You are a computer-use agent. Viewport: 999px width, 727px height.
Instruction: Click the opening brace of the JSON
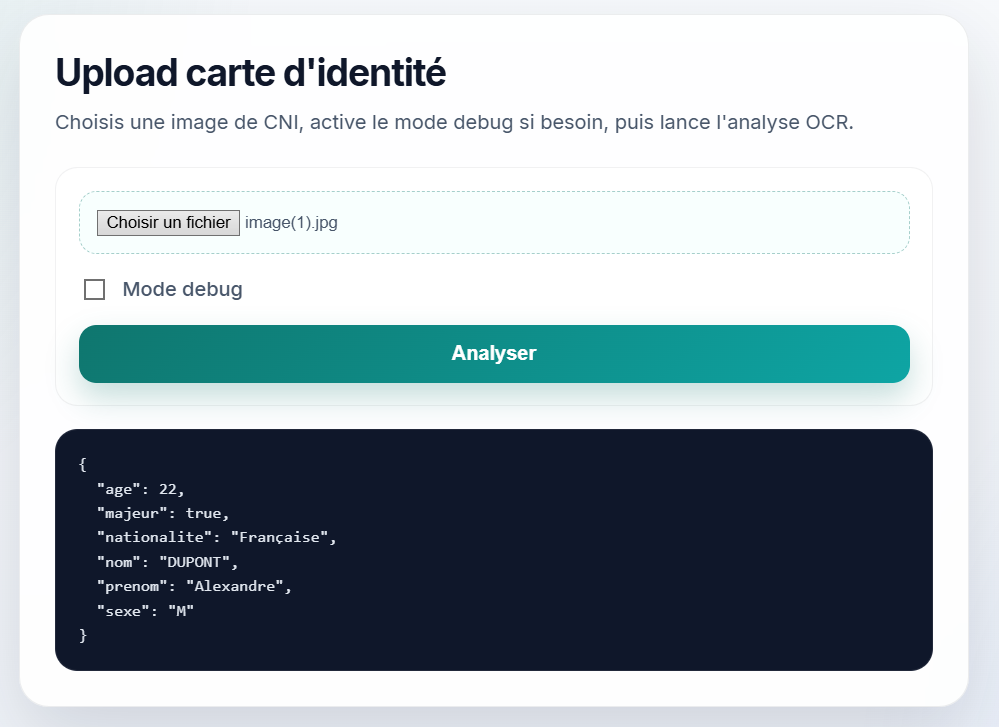click(x=83, y=465)
